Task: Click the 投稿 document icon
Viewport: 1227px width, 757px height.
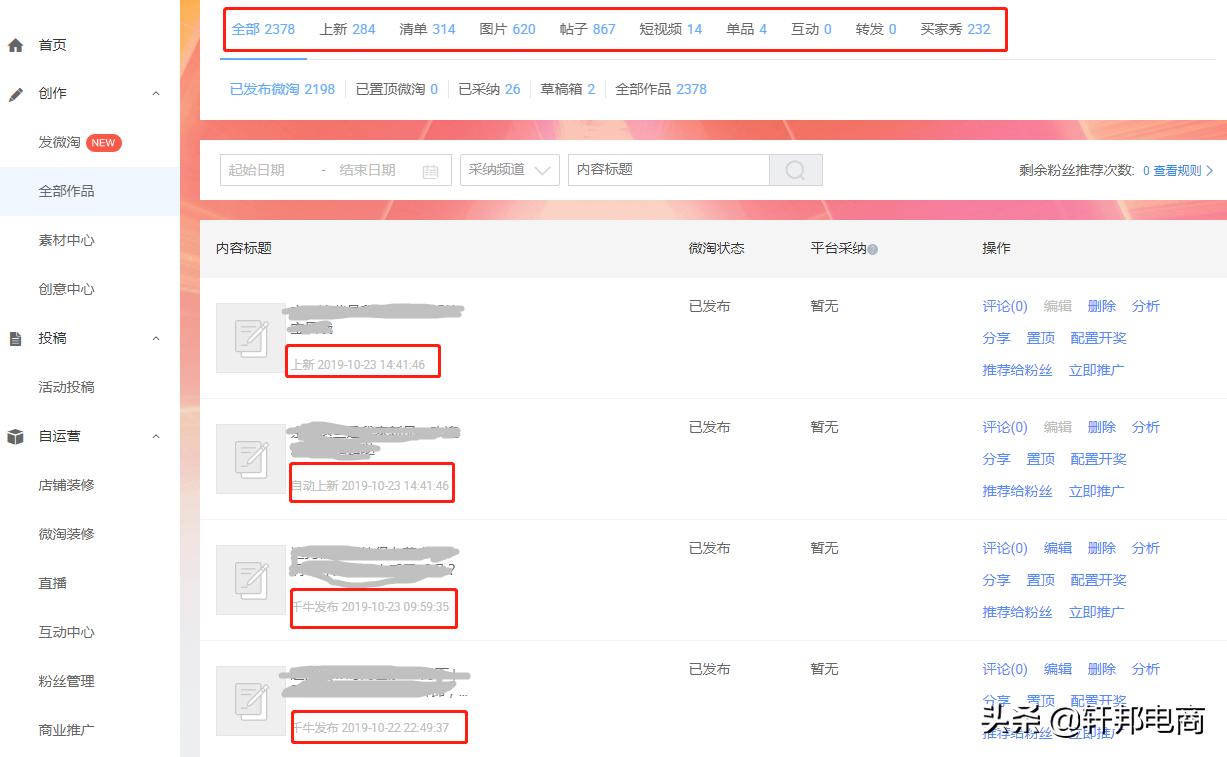Action: (14, 338)
